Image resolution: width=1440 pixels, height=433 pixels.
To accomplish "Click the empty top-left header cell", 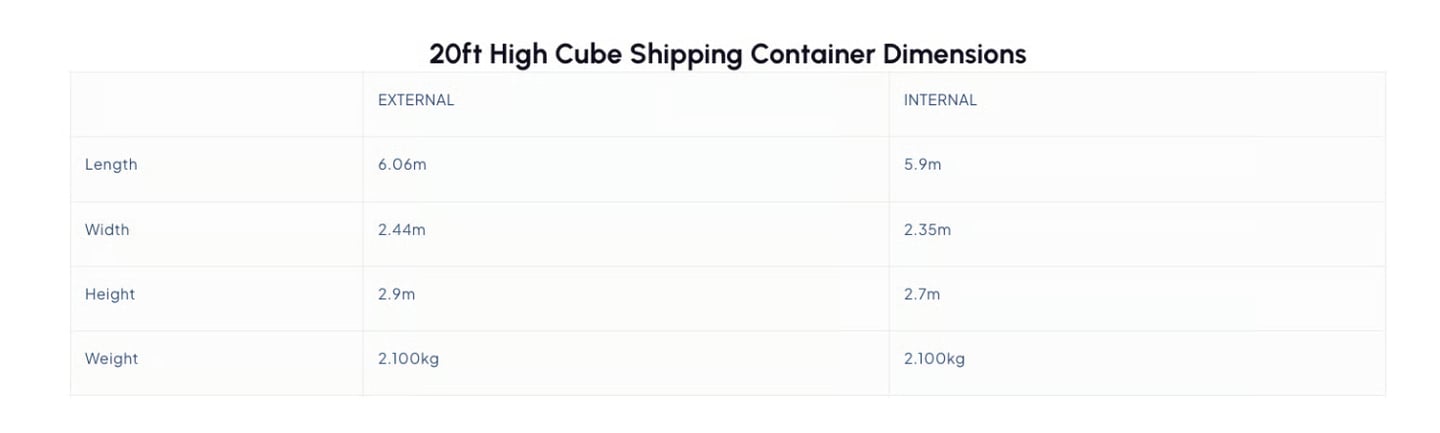I will click(216, 104).
